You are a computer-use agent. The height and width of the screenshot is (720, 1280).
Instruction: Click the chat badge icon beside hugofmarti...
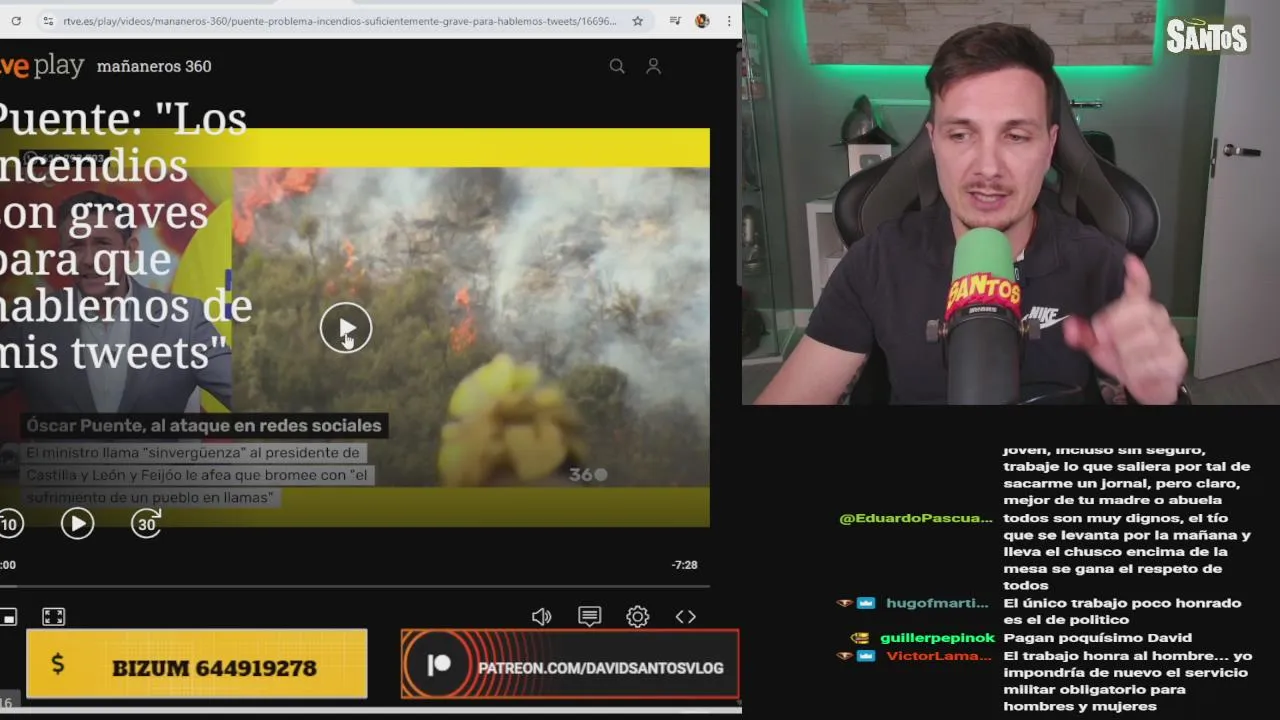(x=866, y=603)
